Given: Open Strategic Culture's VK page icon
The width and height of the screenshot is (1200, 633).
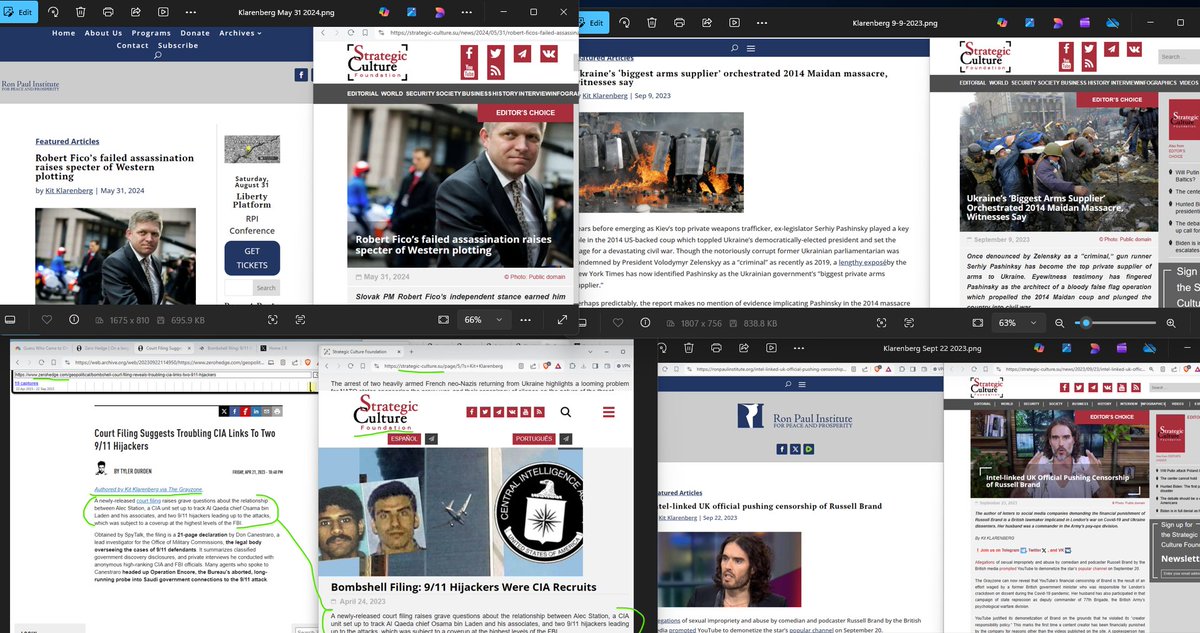Looking at the screenshot, I should pyautogui.click(x=550, y=53).
